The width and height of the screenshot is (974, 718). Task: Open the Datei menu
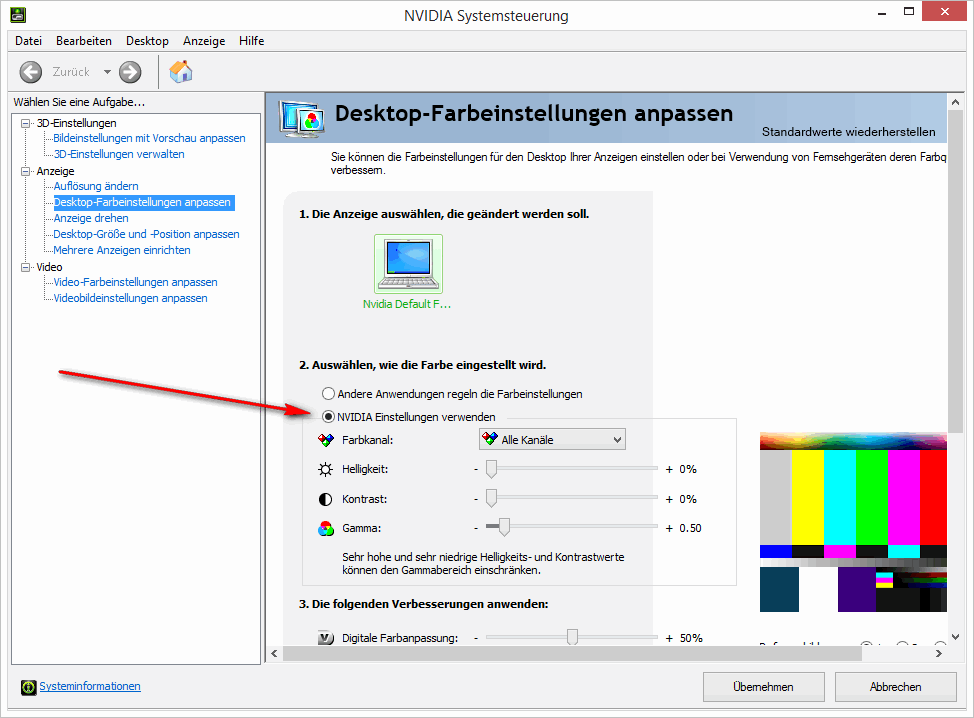pos(29,41)
